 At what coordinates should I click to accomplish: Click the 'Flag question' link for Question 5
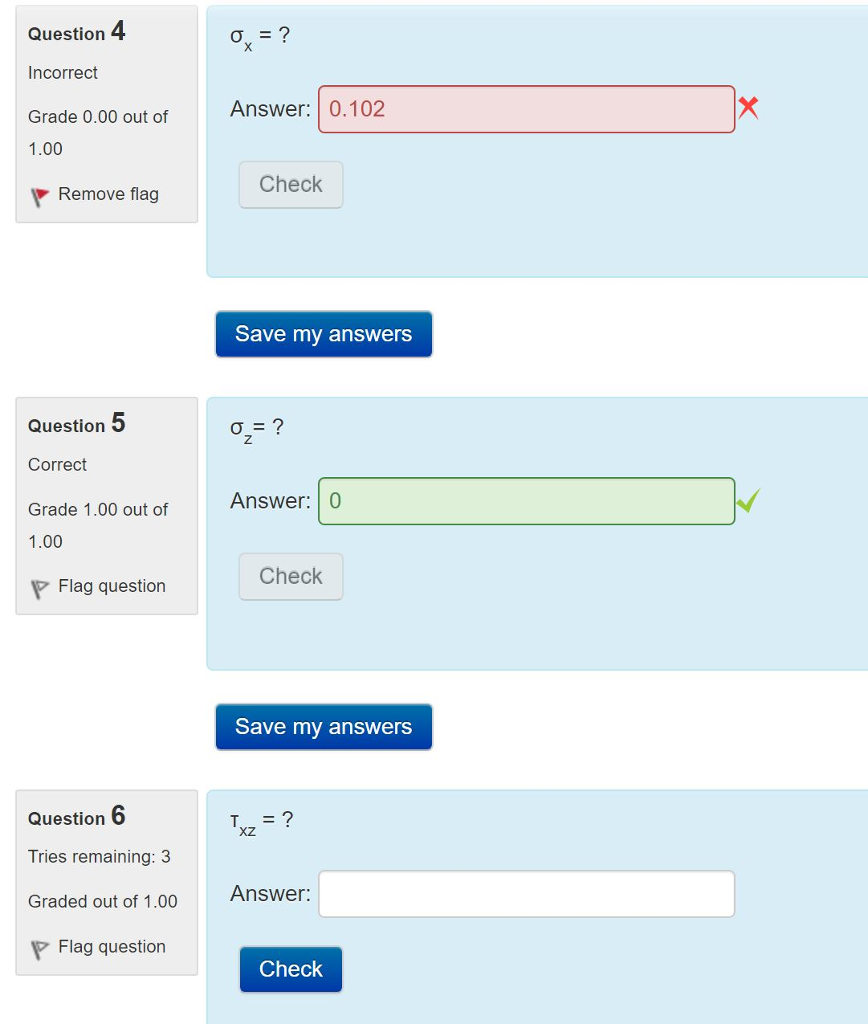(x=112, y=586)
